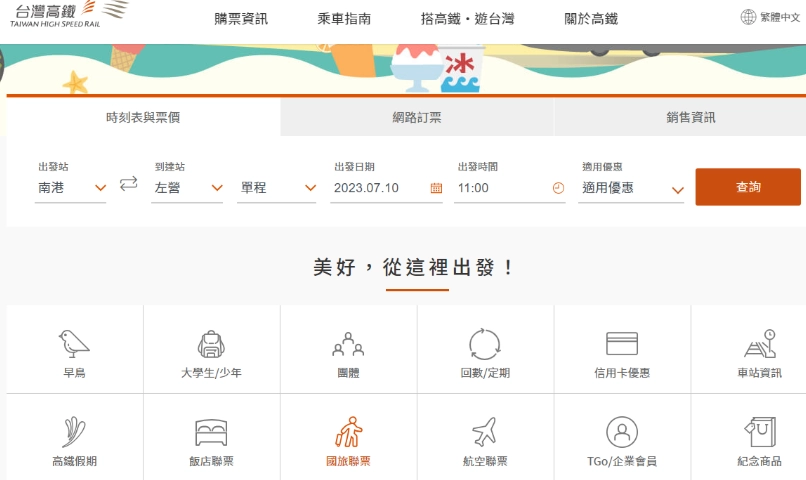Expand the 出發站 南港 dropdown
The width and height of the screenshot is (806, 480).
pyautogui.click(x=70, y=188)
